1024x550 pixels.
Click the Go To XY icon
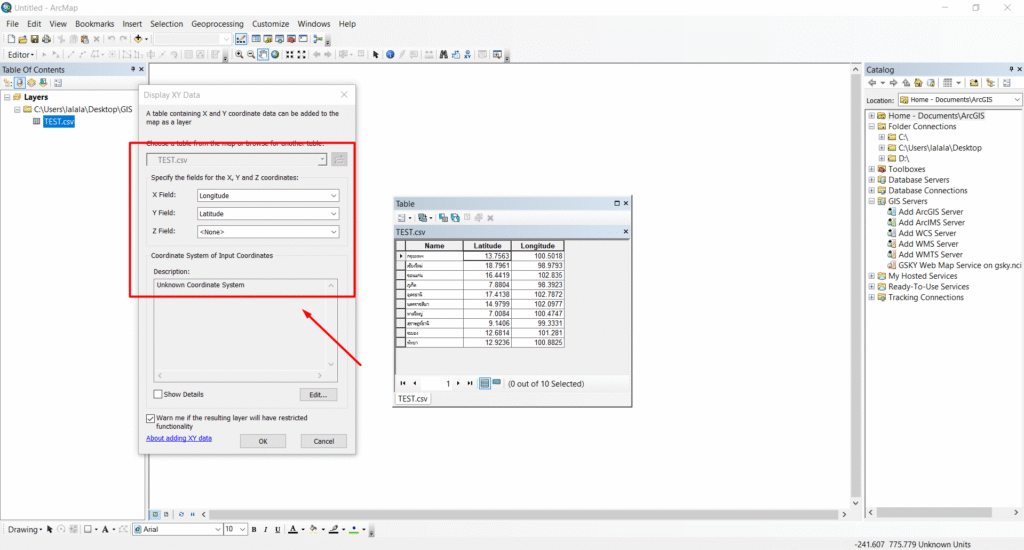coord(468,55)
